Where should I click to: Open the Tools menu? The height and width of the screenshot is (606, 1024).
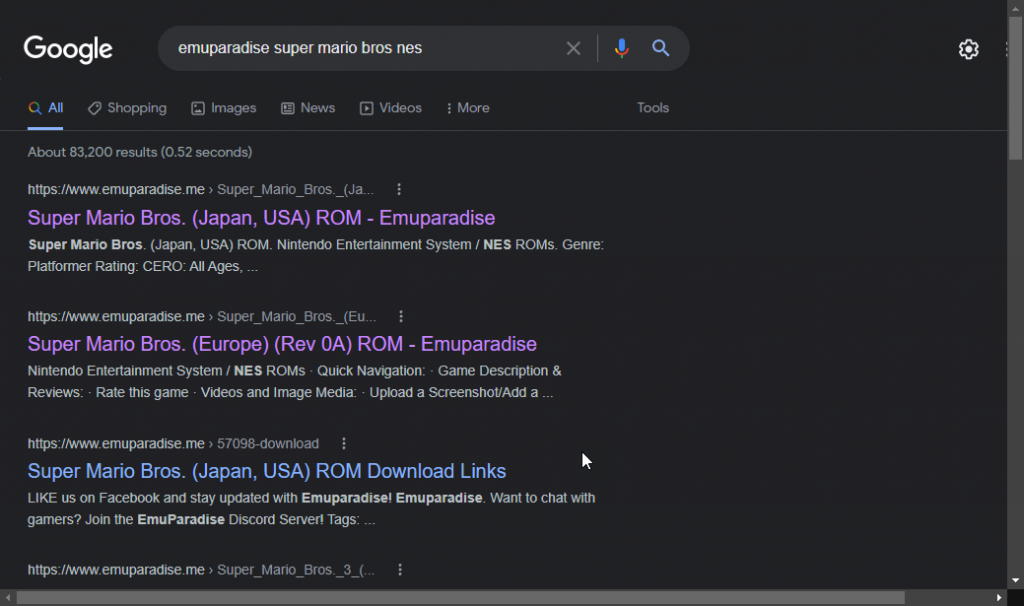click(x=652, y=107)
